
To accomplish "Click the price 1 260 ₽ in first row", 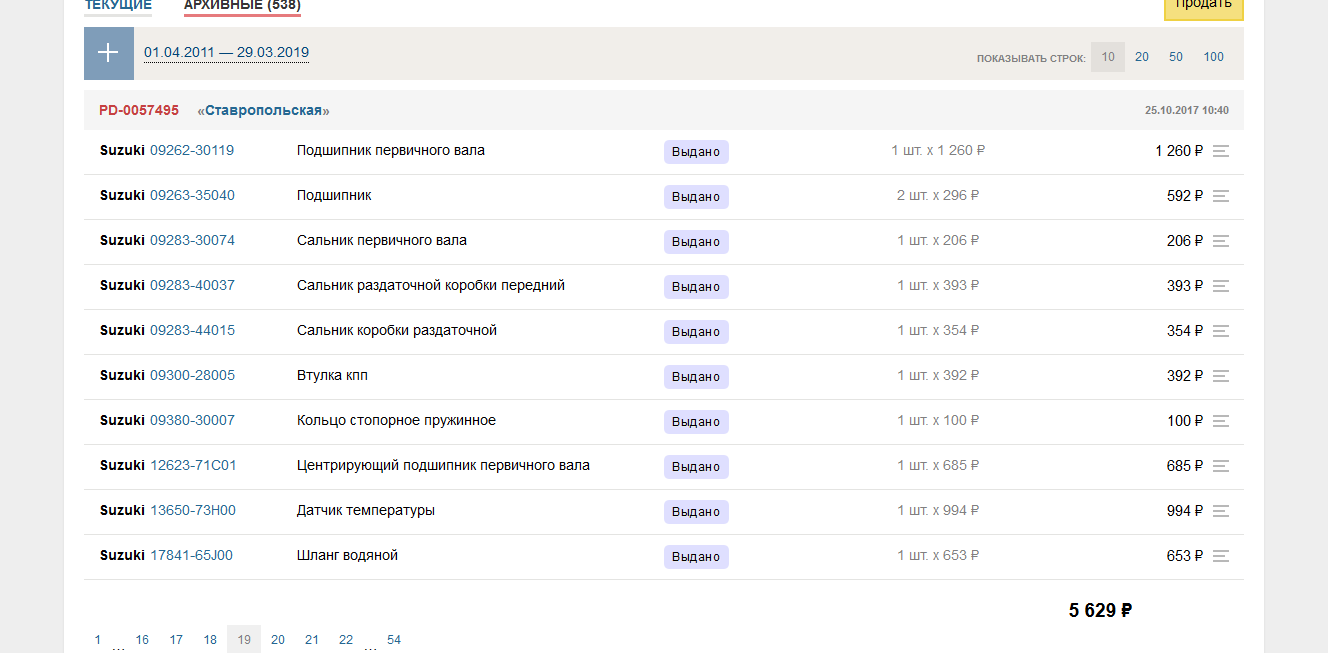I will [1179, 151].
